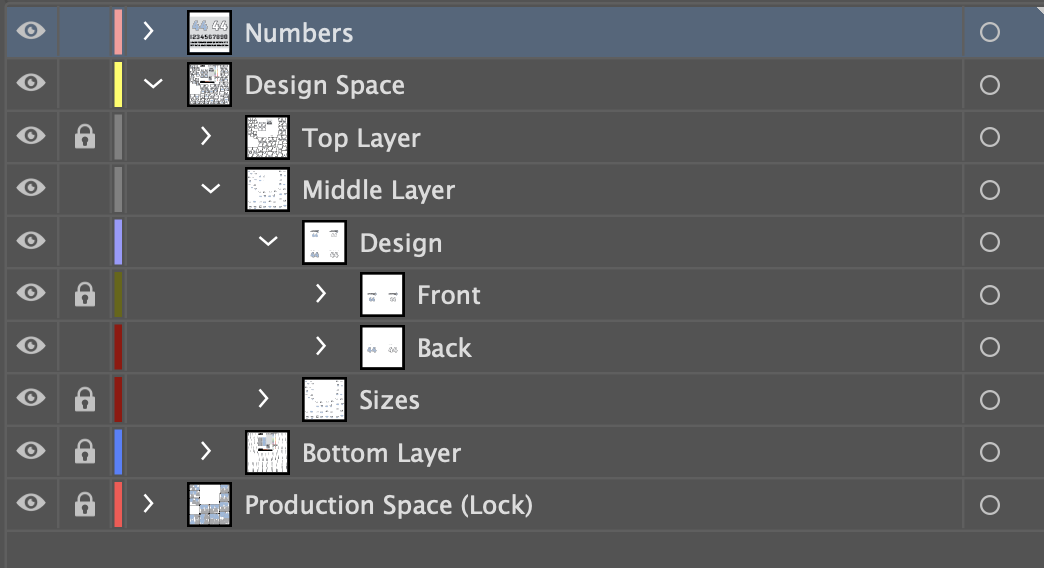Viewport: 1044px width, 568px height.
Task: Toggle visibility of the Middle Layer
Action: (31, 190)
